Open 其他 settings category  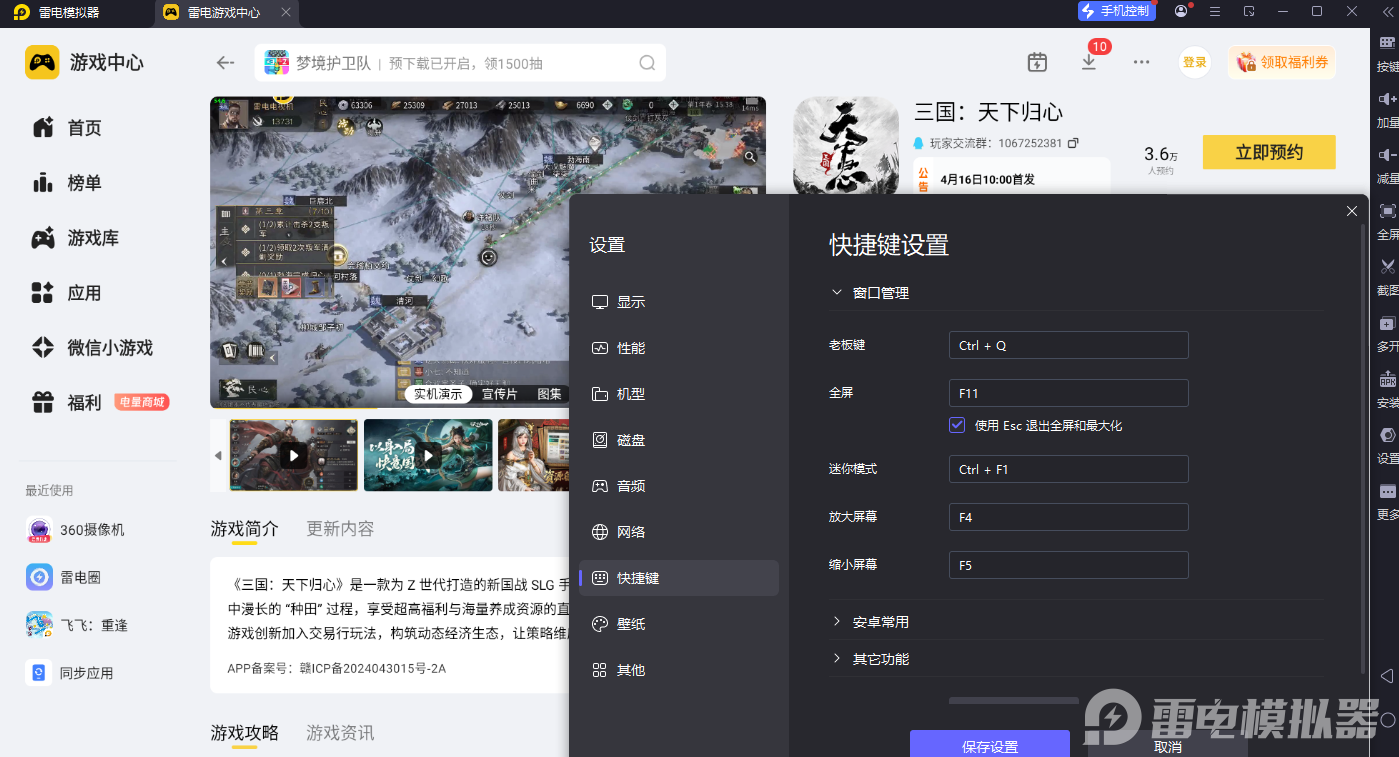tap(679, 670)
